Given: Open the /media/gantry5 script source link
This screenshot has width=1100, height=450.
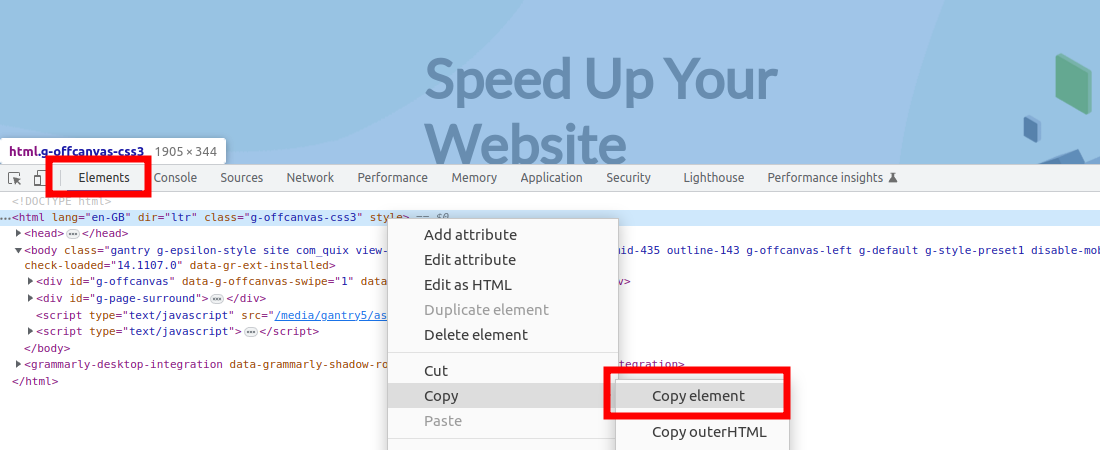Looking at the screenshot, I should (330, 315).
